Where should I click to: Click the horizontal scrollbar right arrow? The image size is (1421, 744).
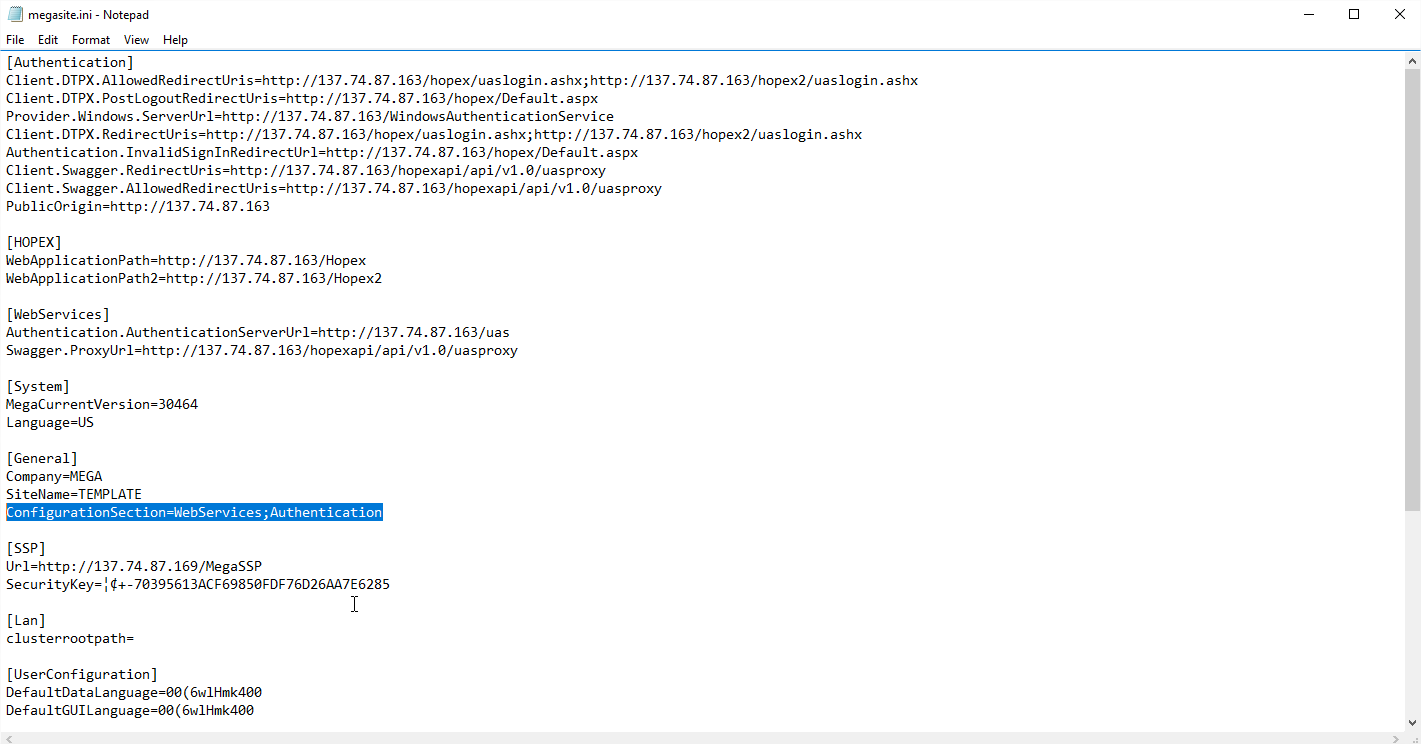1396,737
